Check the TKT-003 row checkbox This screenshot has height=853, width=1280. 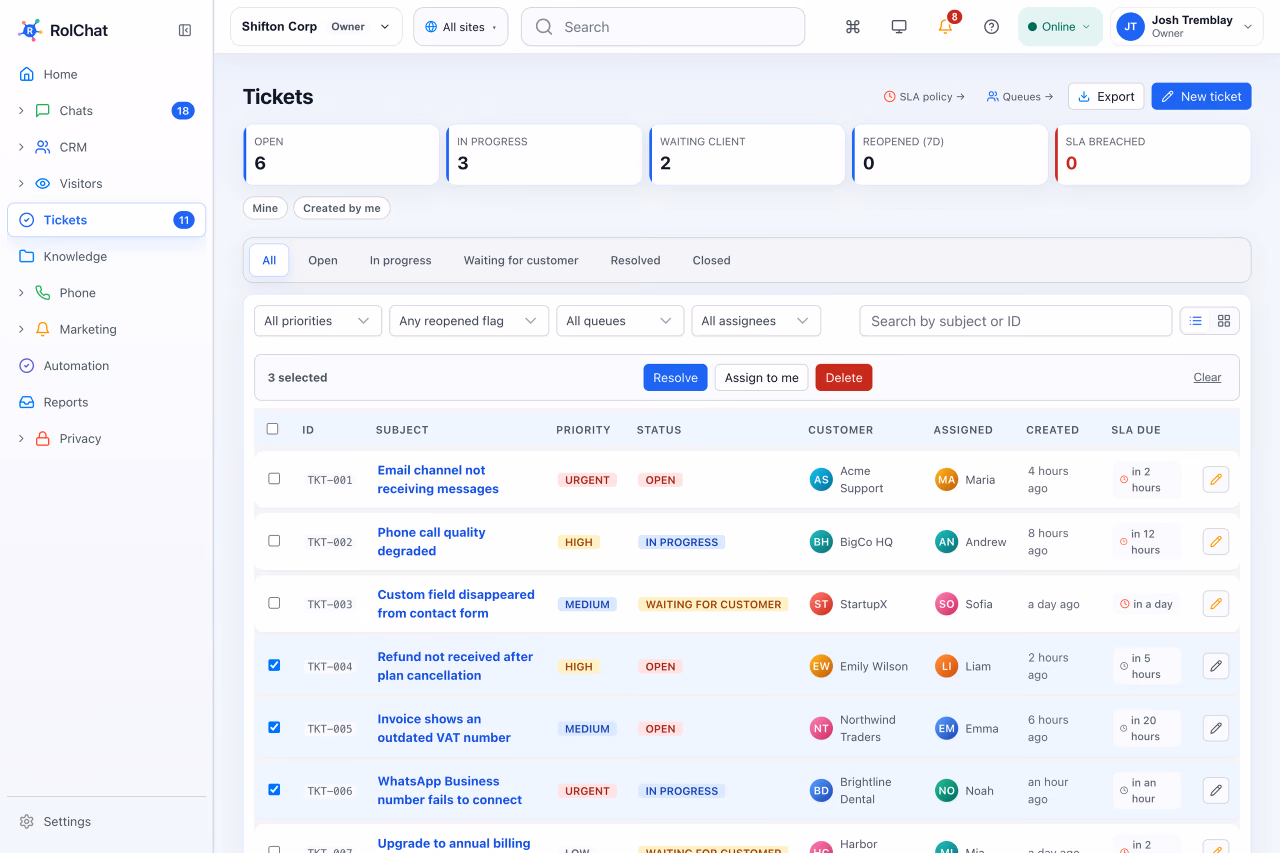pos(274,603)
